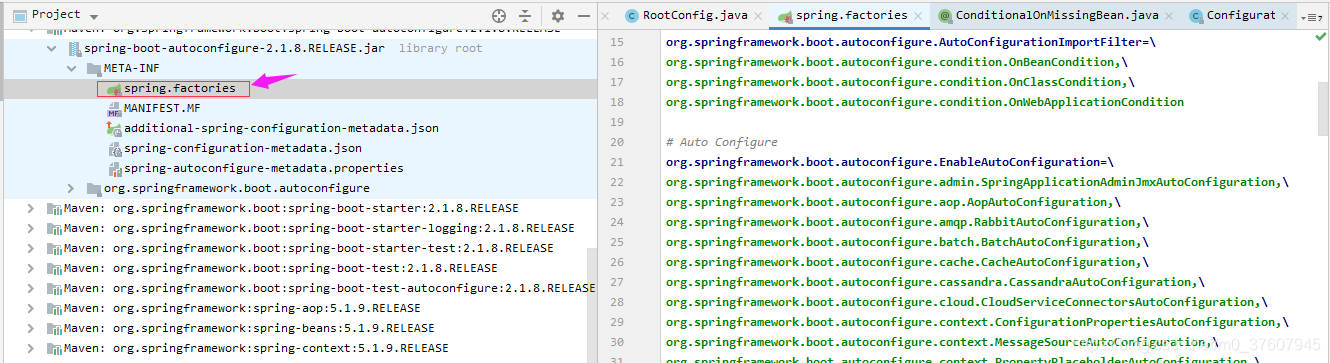Click the CloudServiceConnectorsAutoConfiguration line
1330x363 pixels.
pyautogui.click(x=967, y=302)
